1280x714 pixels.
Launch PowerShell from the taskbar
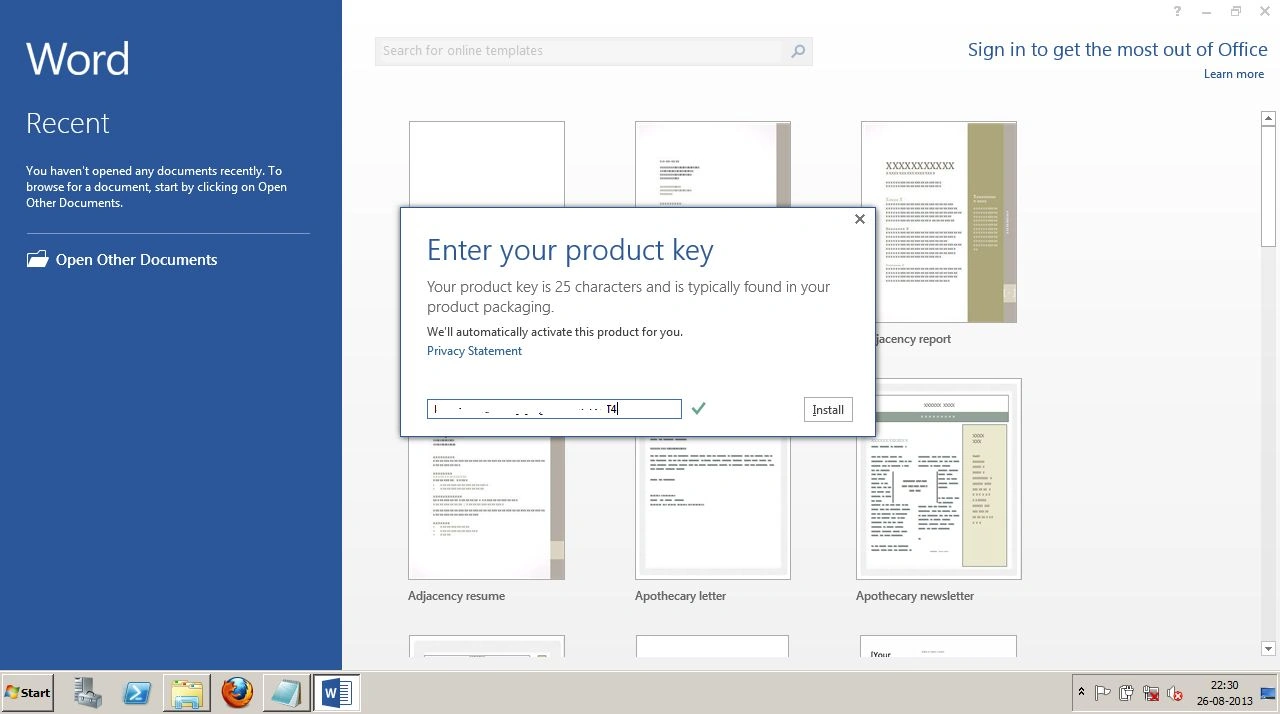pos(137,692)
